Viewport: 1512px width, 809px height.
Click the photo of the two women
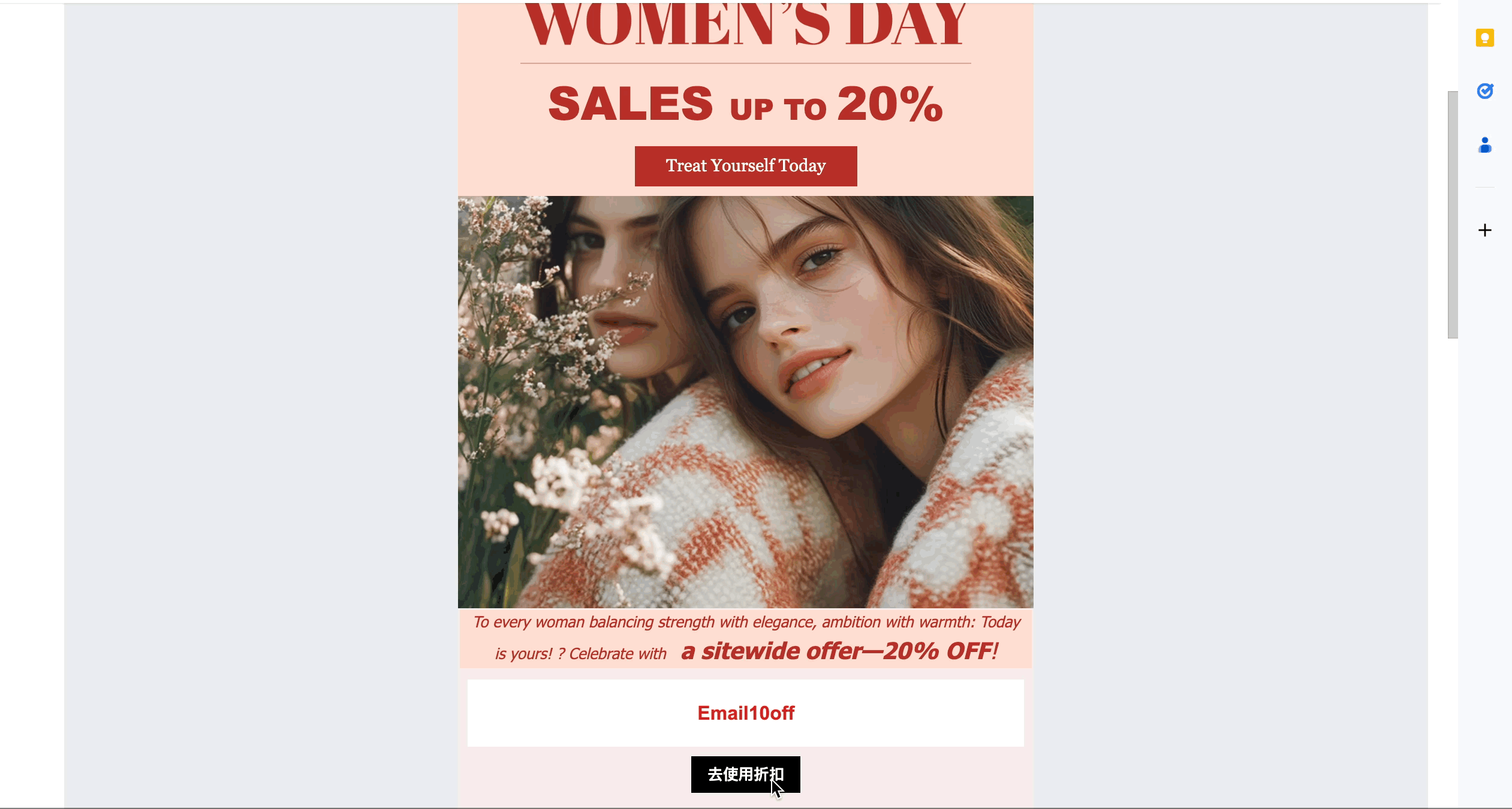click(745, 402)
